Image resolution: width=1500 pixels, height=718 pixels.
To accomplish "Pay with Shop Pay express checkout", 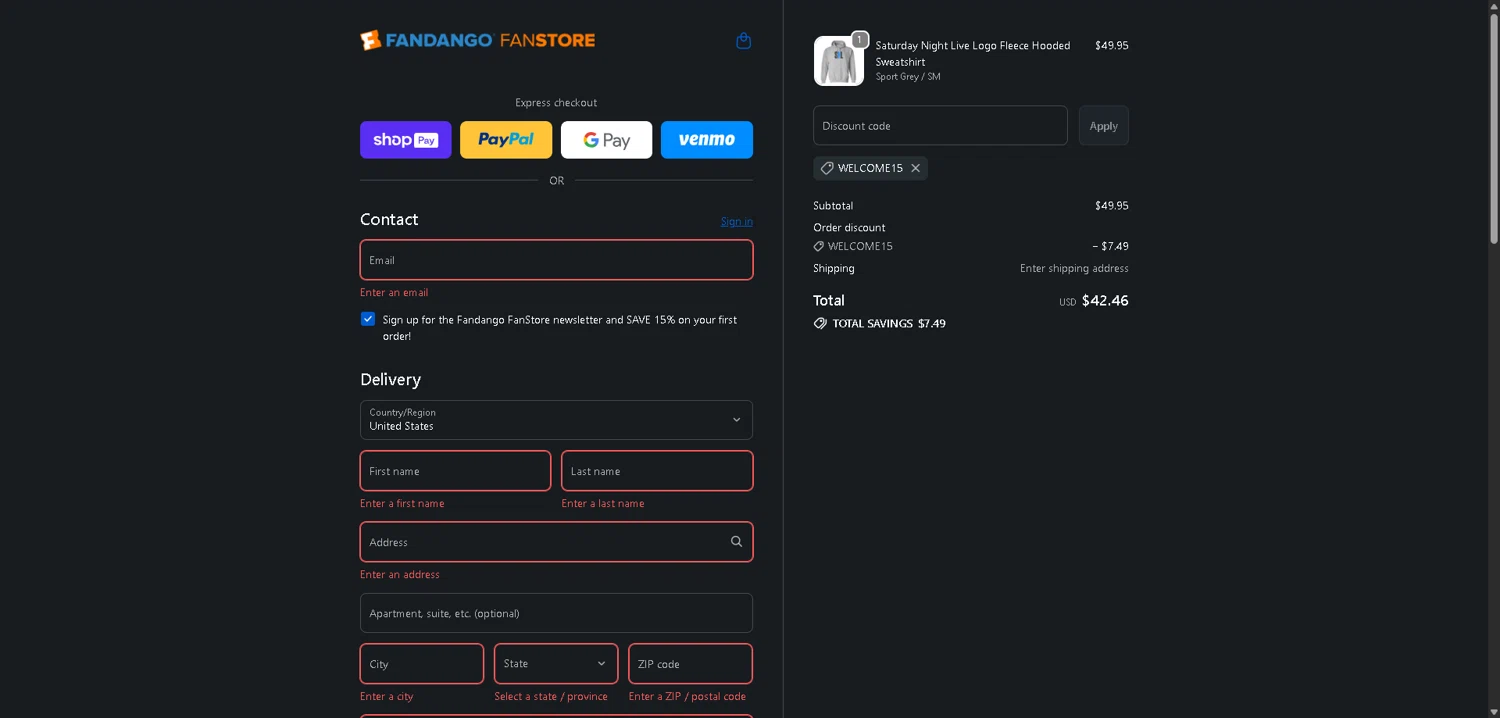I will [406, 140].
